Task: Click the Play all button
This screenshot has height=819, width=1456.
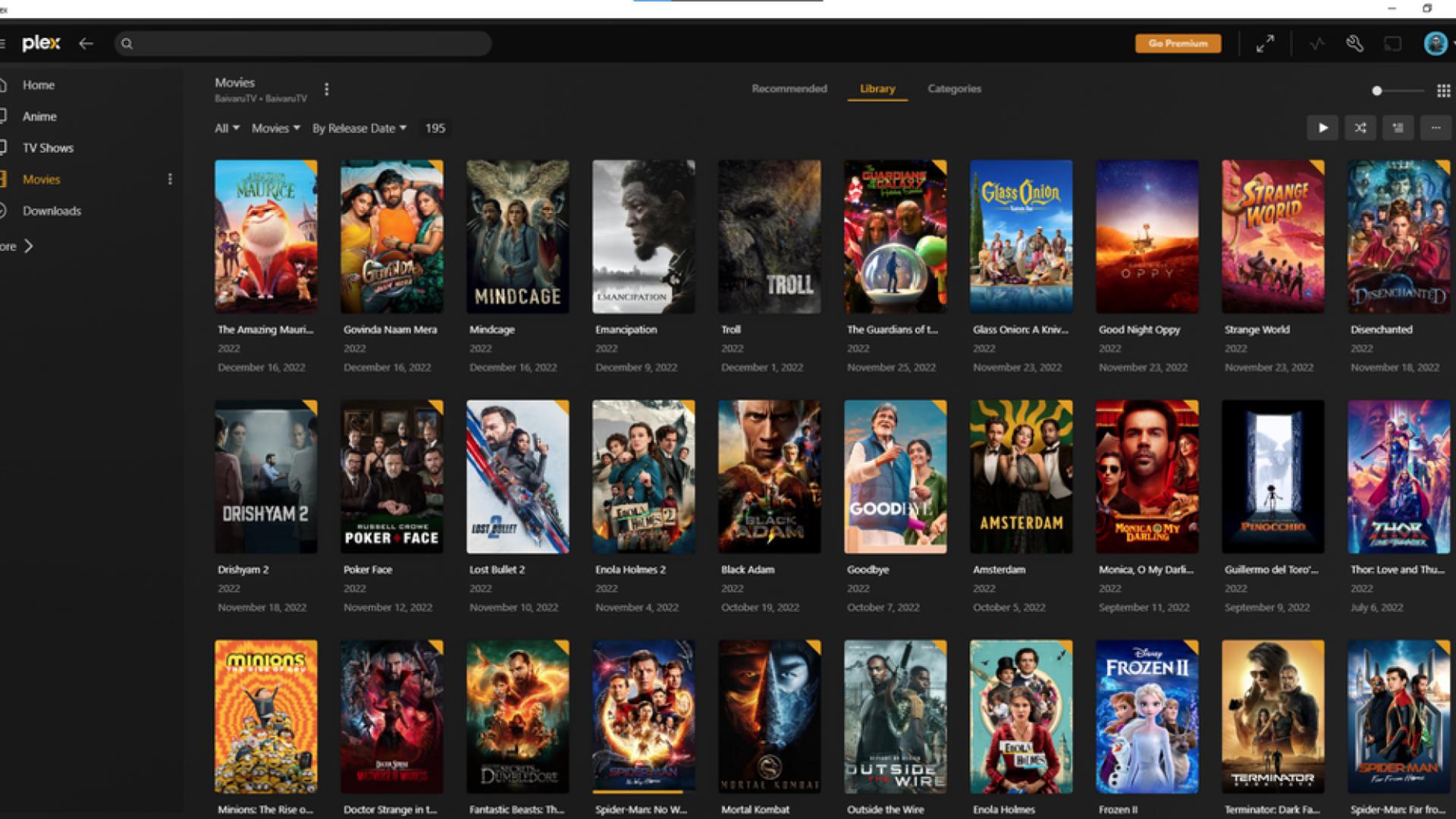Action: pyautogui.click(x=1323, y=128)
